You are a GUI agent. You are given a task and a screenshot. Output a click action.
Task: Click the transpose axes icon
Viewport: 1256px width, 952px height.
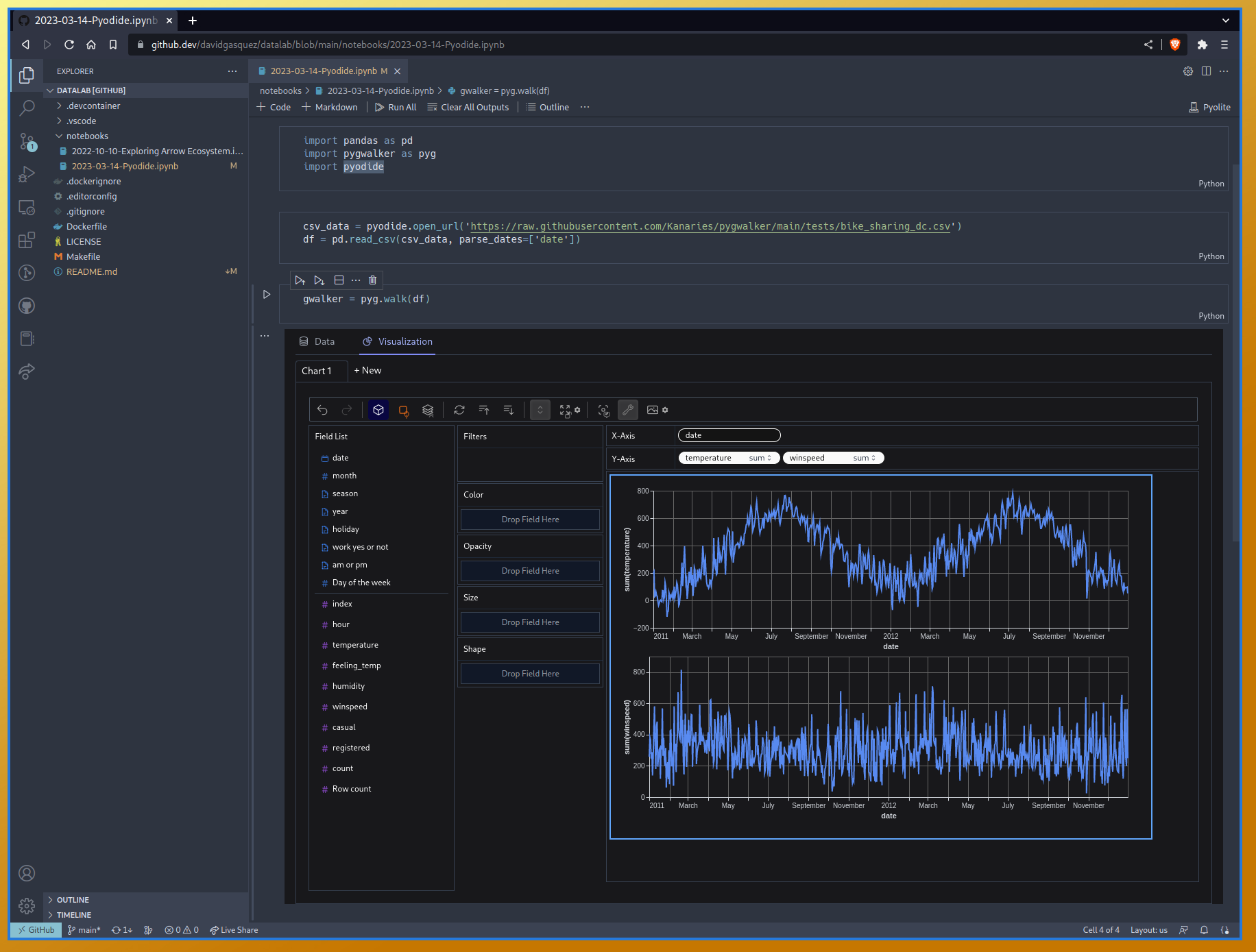pos(459,410)
